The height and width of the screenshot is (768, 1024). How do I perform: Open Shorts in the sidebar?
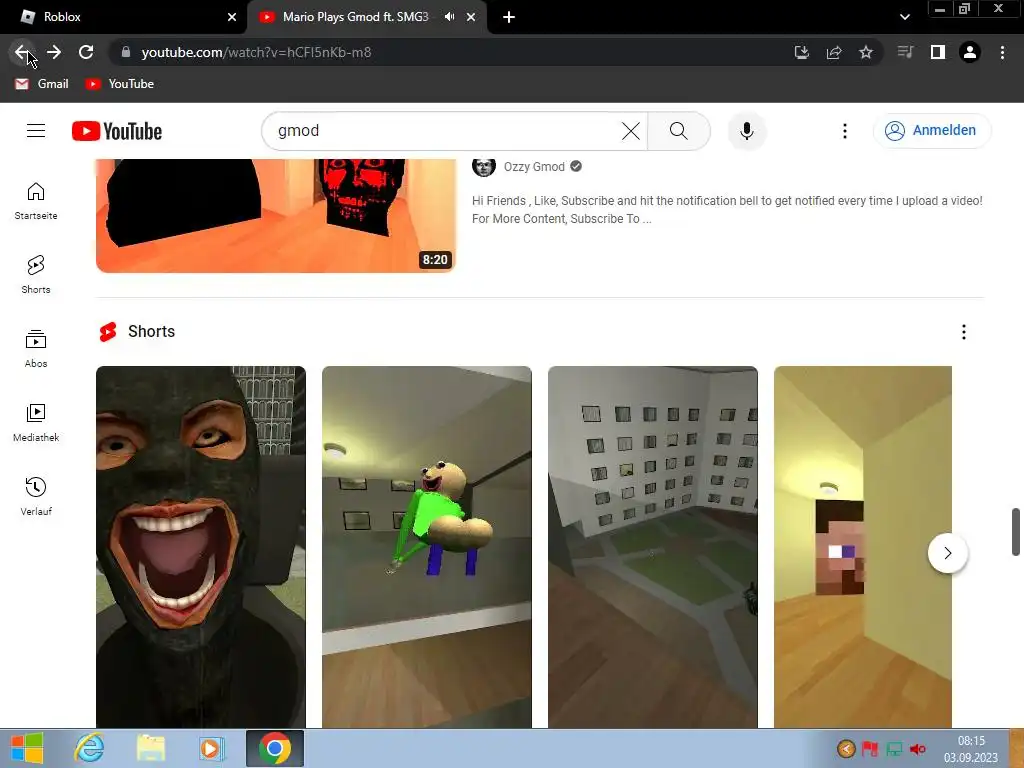[36, 275]
